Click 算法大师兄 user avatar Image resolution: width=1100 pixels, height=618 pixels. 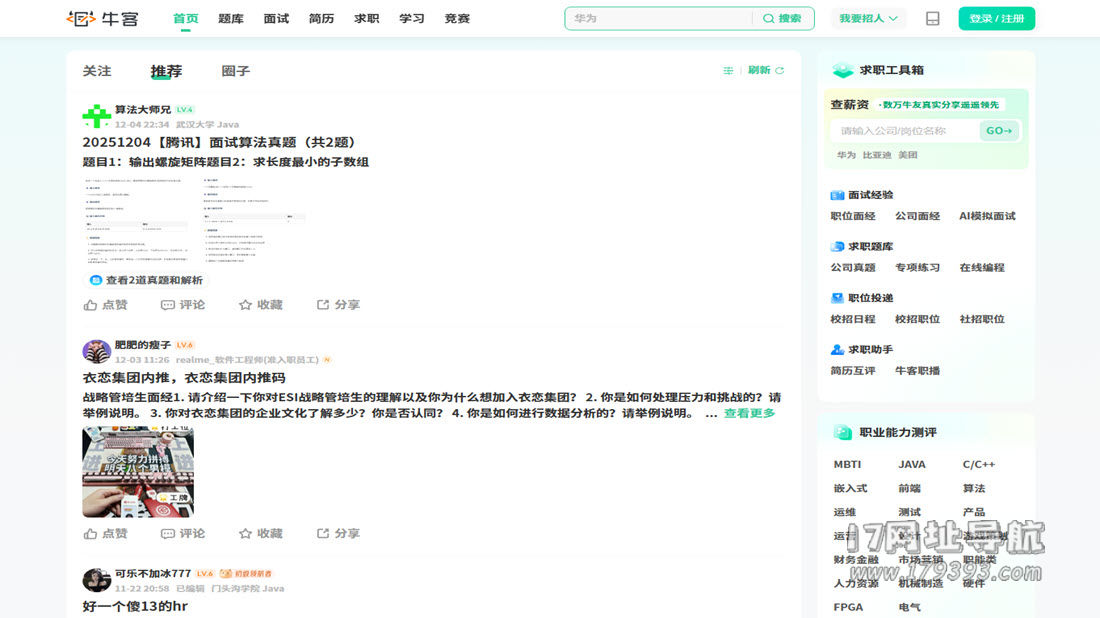(x=96, y=116)
